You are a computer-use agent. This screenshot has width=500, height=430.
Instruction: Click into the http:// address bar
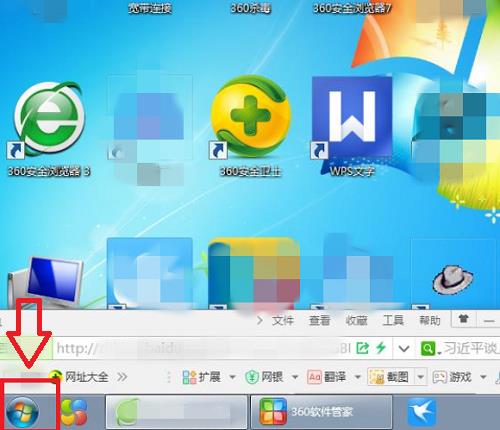tap(203, 349)
